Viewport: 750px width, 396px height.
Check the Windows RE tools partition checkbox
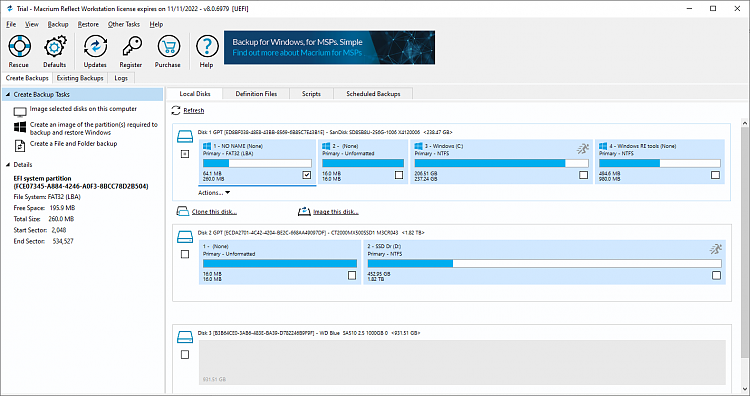715,175
